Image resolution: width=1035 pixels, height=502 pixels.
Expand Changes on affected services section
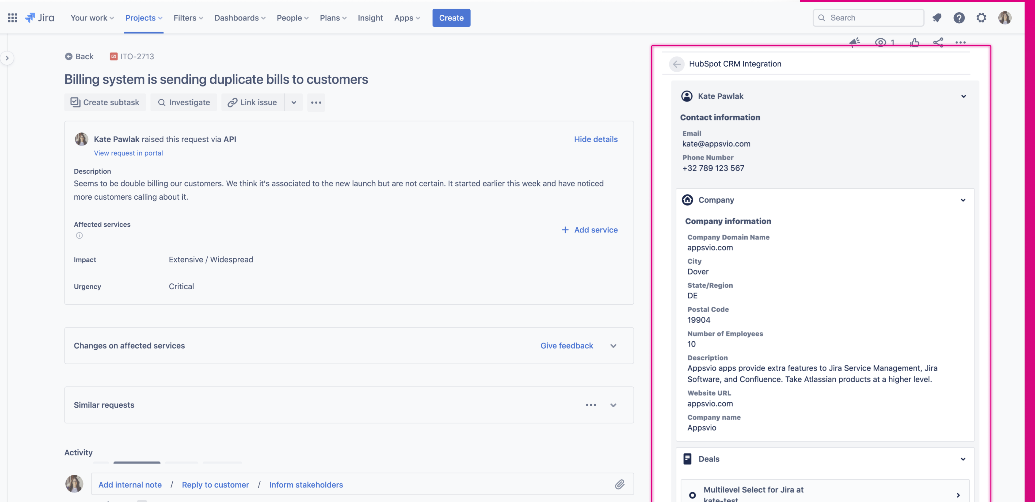pyautogui.click(x=613, y=346)
